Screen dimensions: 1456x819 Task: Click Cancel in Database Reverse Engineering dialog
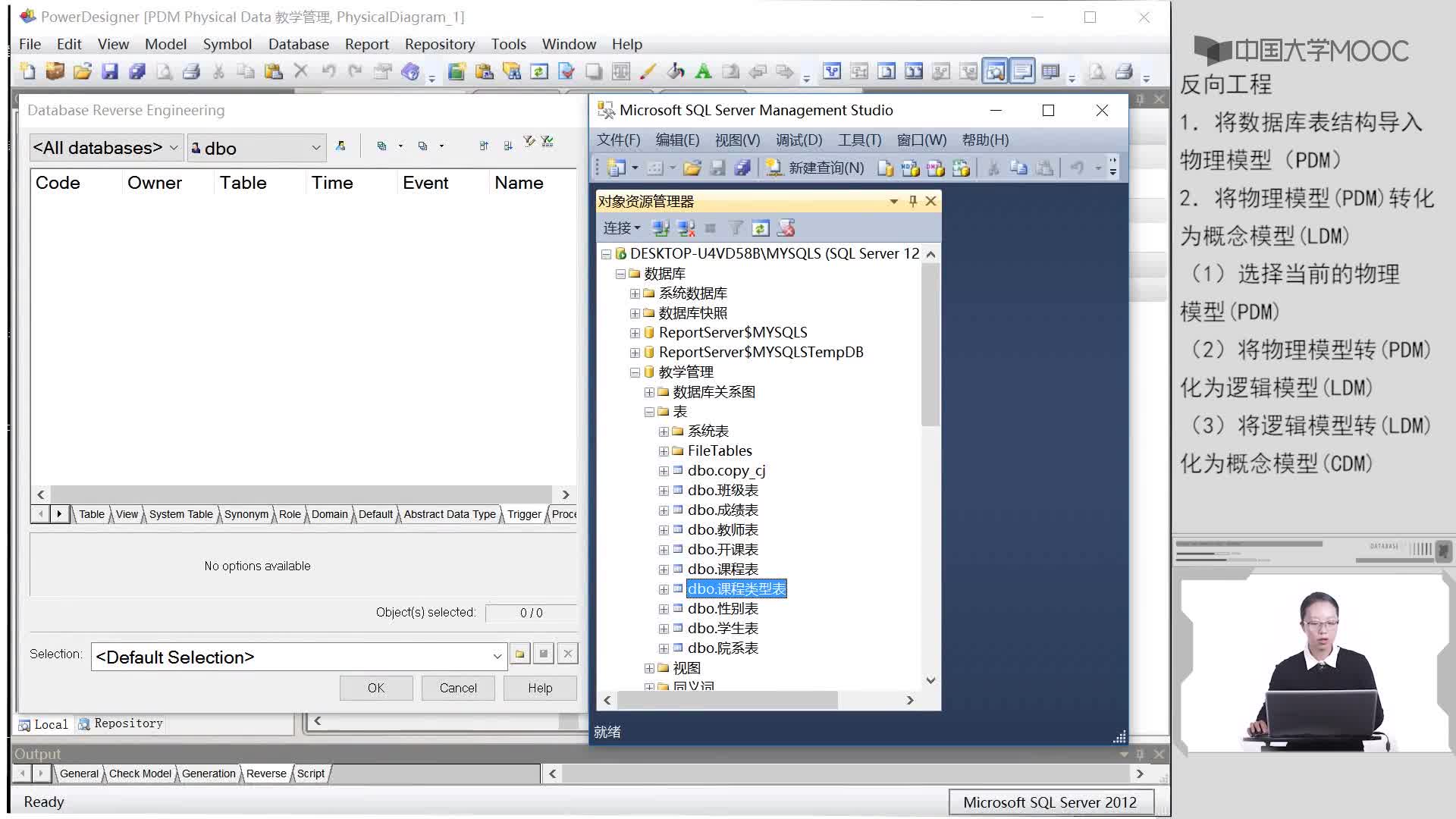click(x=458, y=688)
